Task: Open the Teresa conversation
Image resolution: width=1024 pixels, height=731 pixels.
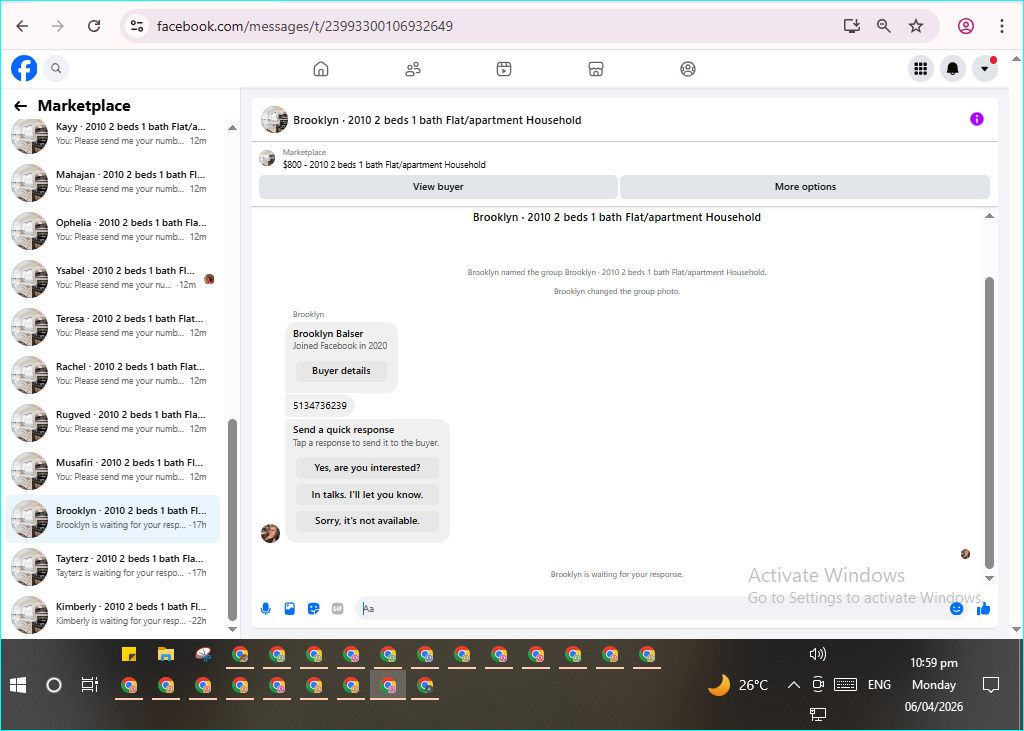Action: pos(112,326)
